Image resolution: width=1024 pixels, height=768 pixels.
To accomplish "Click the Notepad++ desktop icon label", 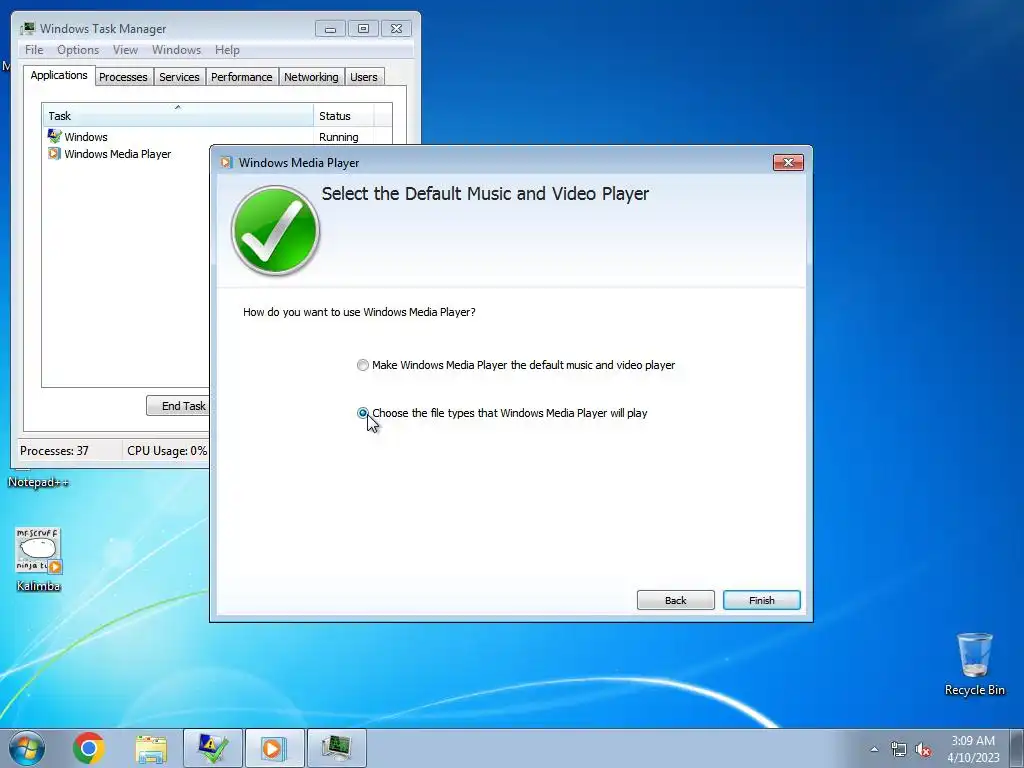I will [38, 483].
